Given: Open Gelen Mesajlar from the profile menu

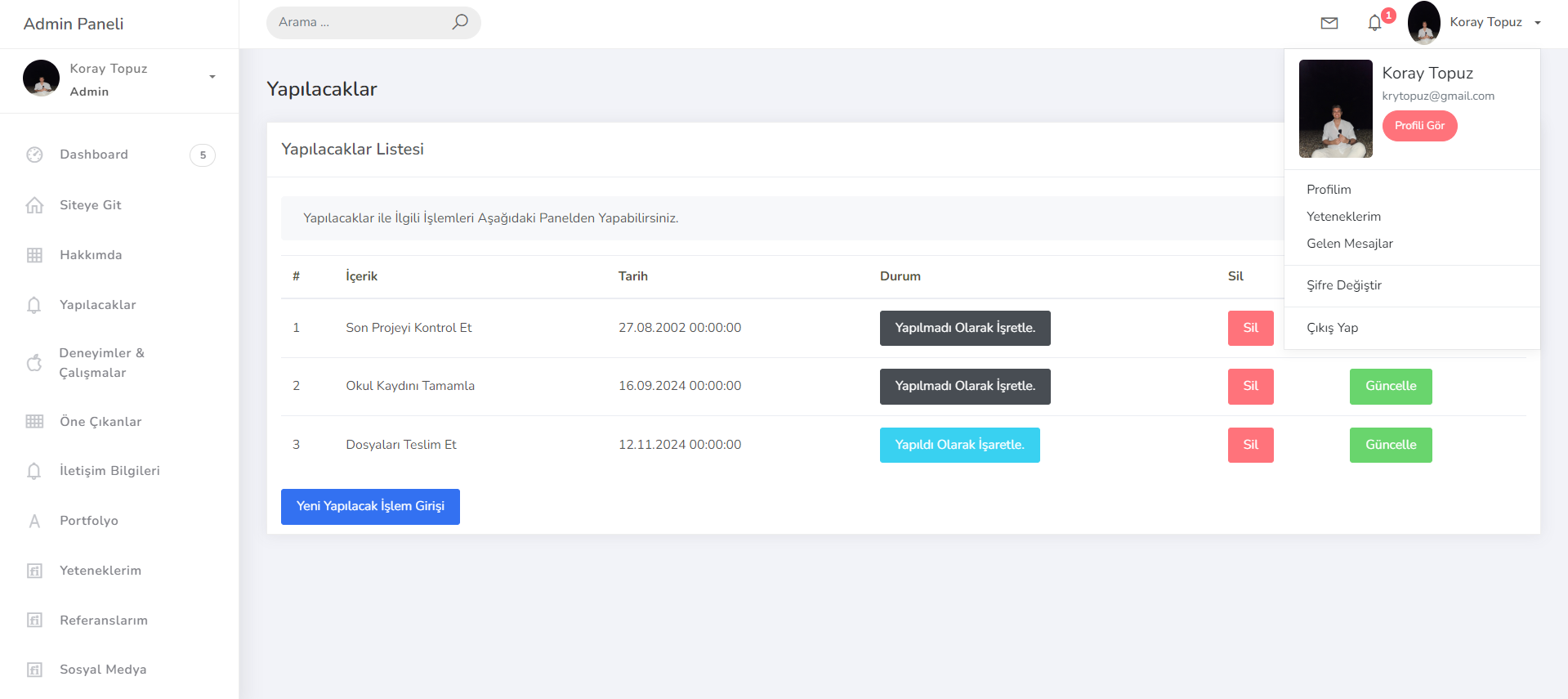Looking at the screenshot, I should tap(1349, 244).
